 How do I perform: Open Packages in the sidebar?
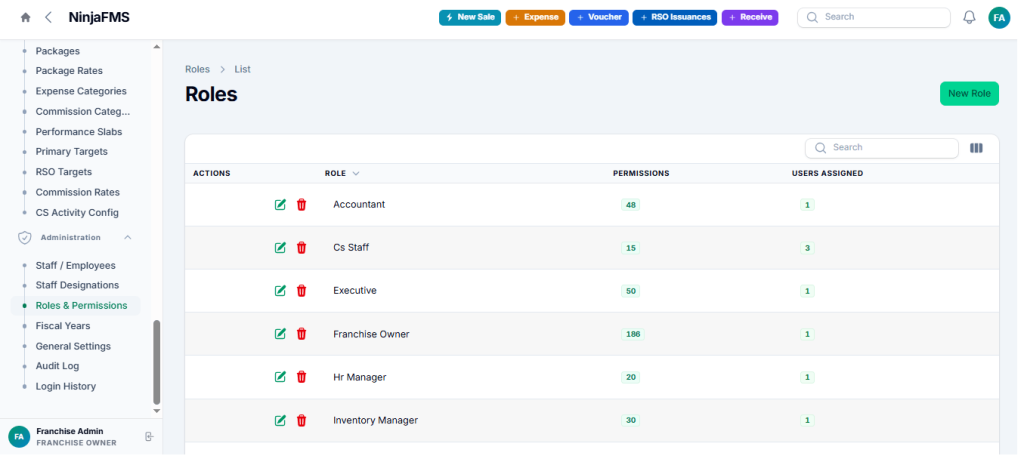[x=57, y=51]
